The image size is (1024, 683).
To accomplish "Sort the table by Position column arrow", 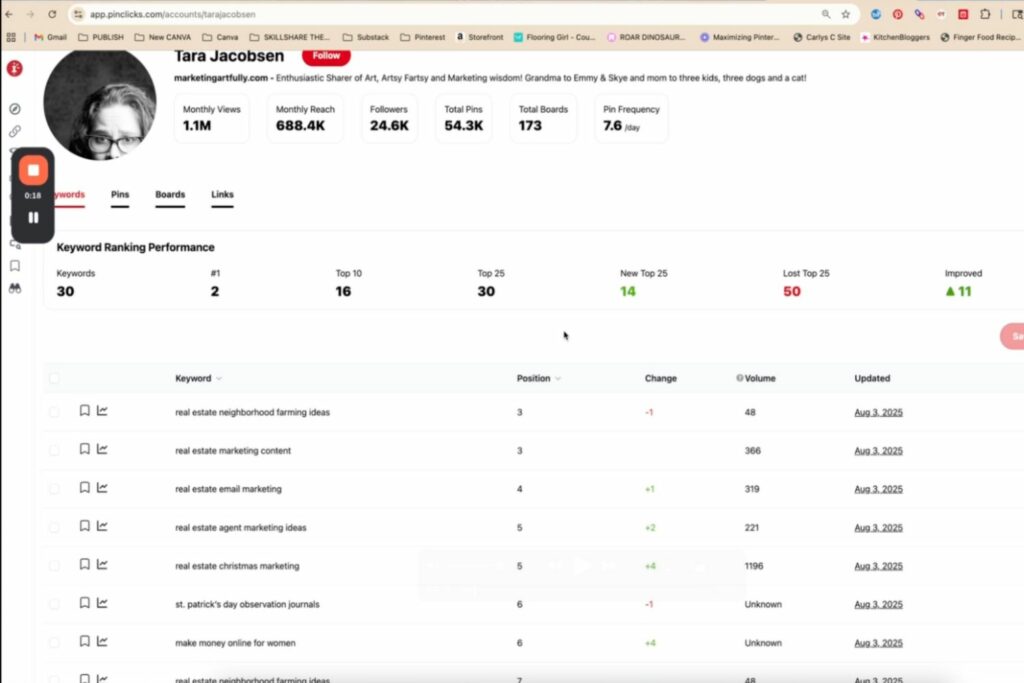I will [558, 379].
